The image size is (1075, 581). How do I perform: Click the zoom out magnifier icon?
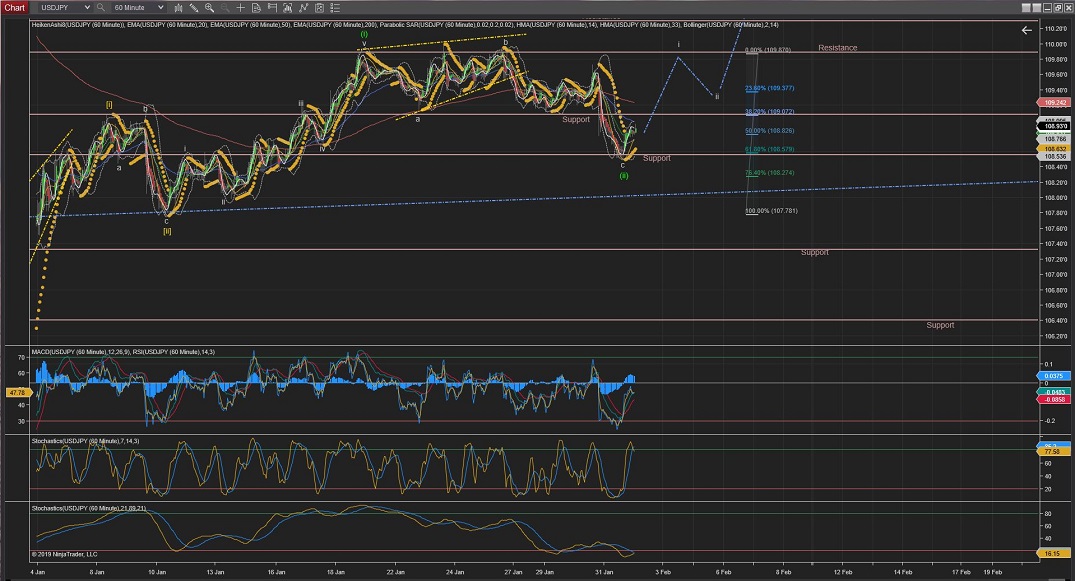[225, 7]
